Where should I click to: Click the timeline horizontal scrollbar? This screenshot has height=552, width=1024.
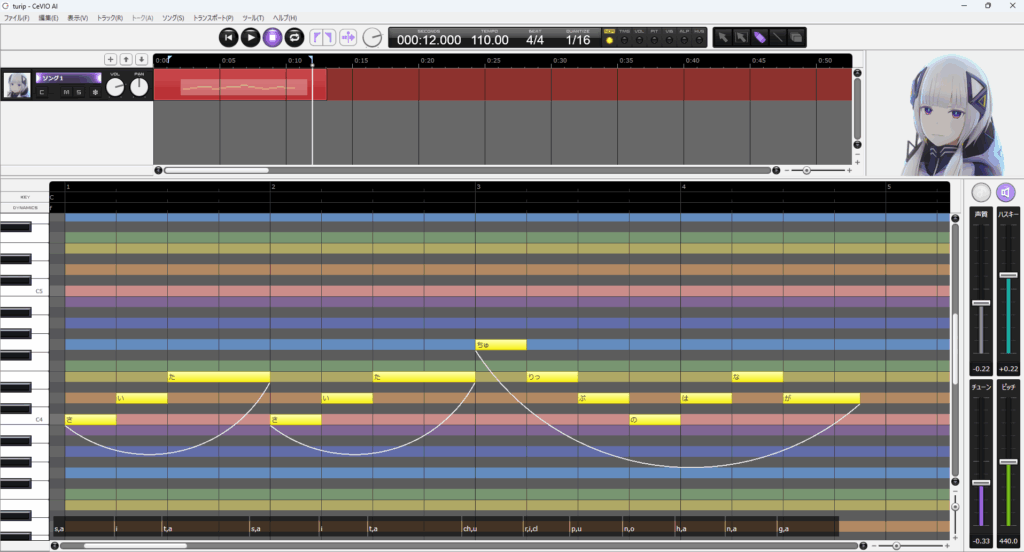click(216, 170)
